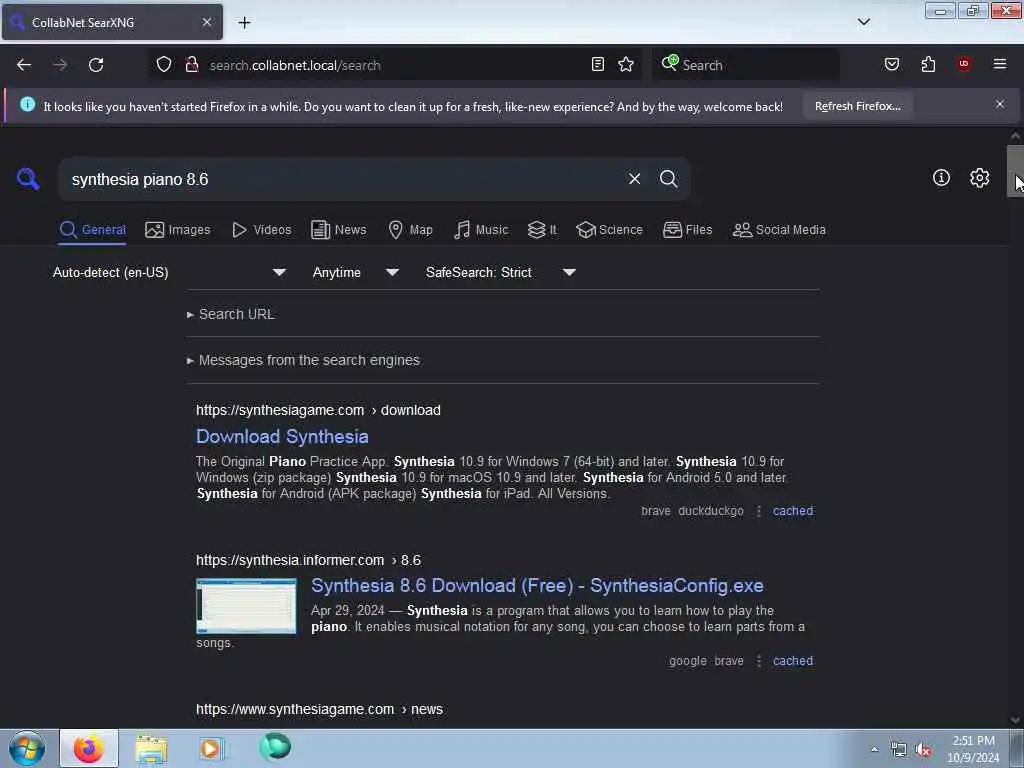Click the insecure connection padlock icon

click(191, 64)
